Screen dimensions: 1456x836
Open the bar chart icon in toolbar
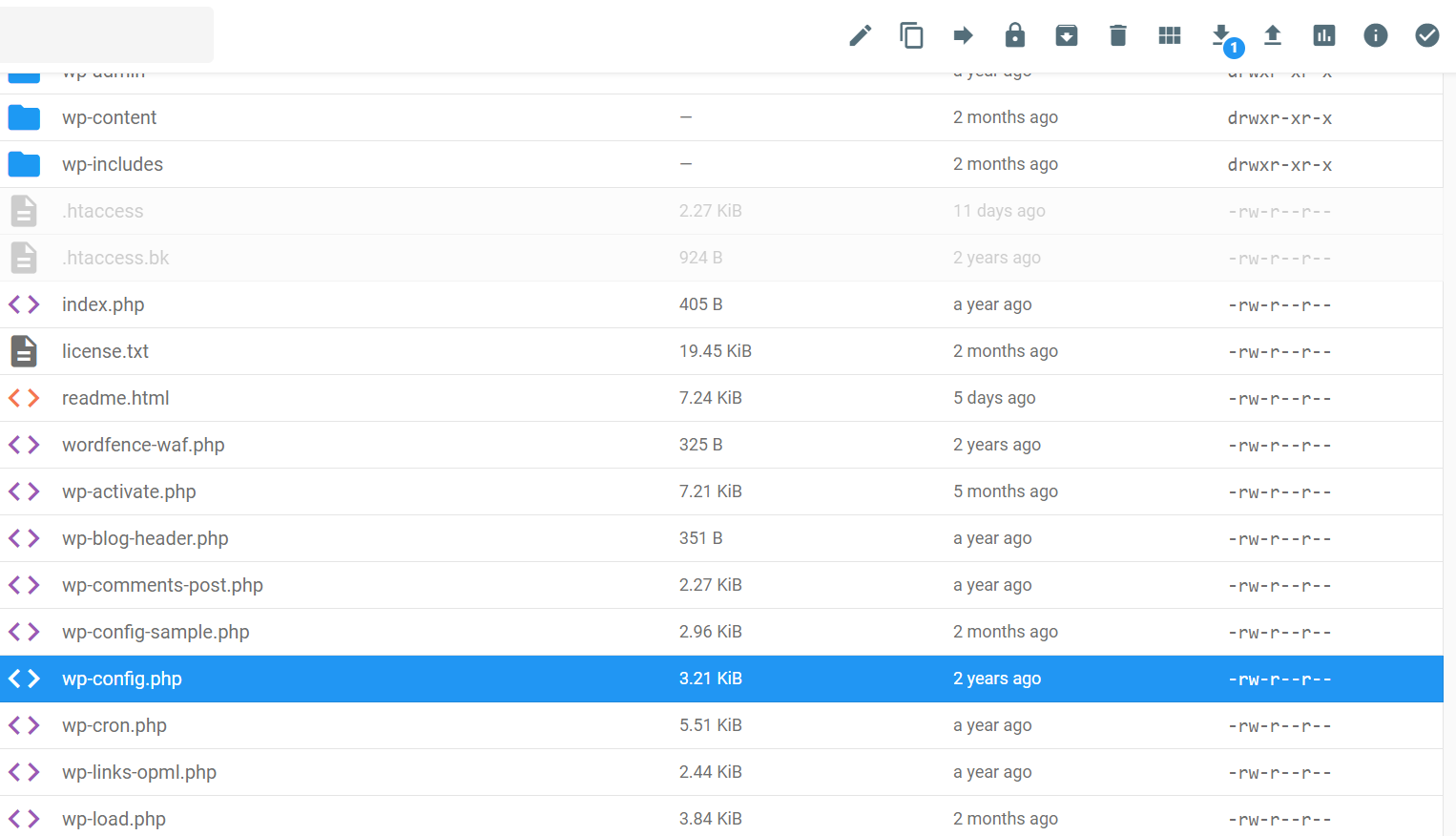click(1324, 36)
